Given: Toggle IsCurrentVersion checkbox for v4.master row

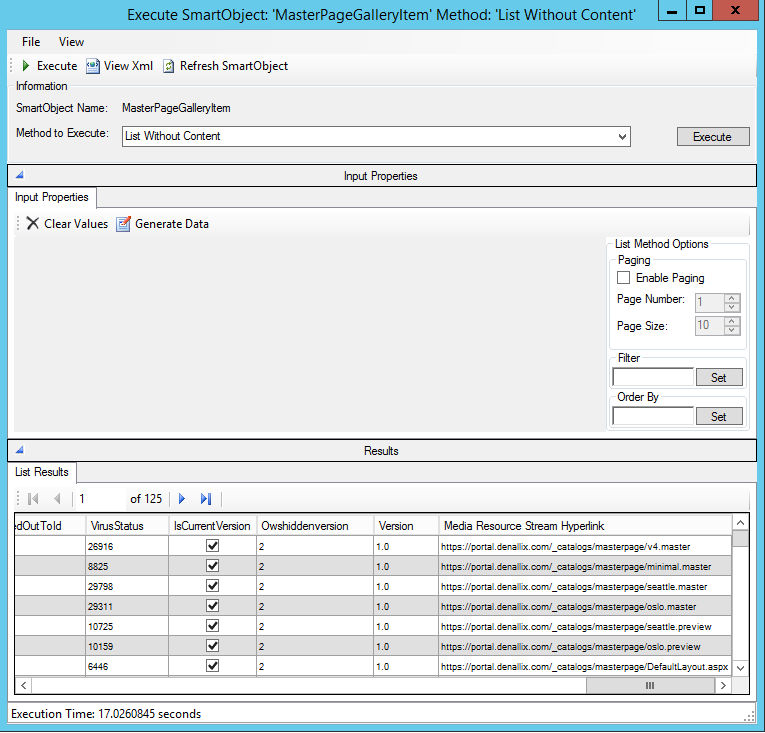Looking at the screenshot, I should 212,546.
